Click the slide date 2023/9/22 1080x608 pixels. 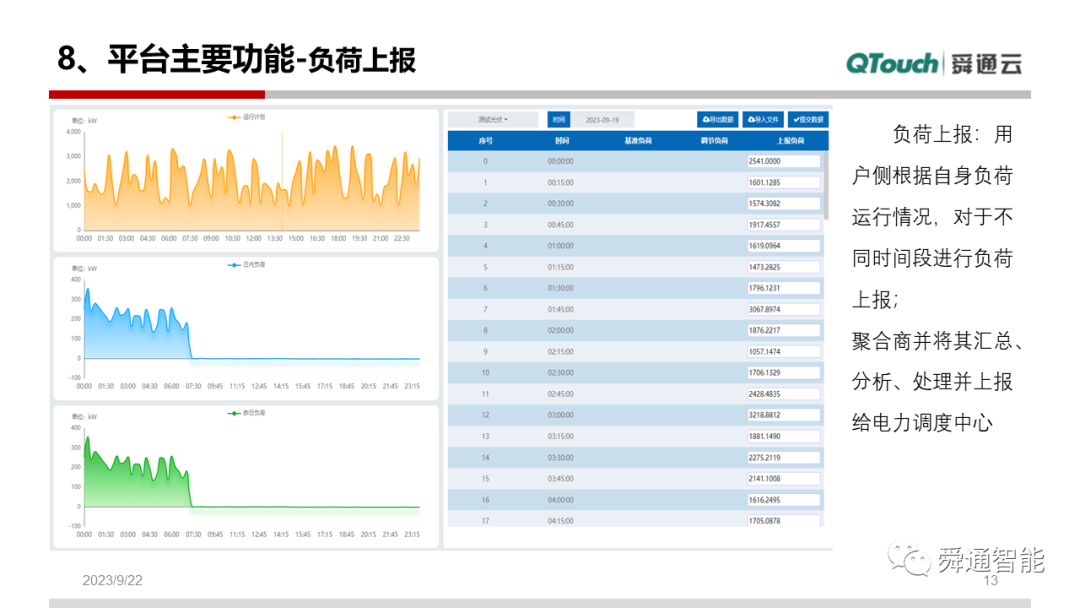(112, 580)
